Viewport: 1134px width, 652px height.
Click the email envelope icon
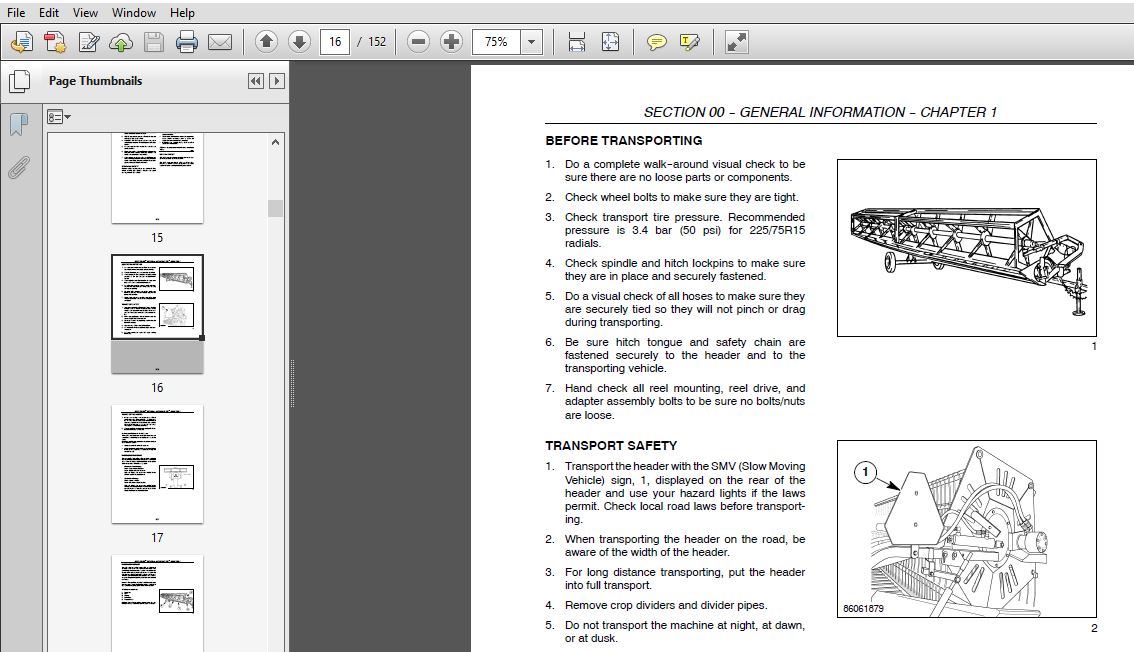coord(220,42)
